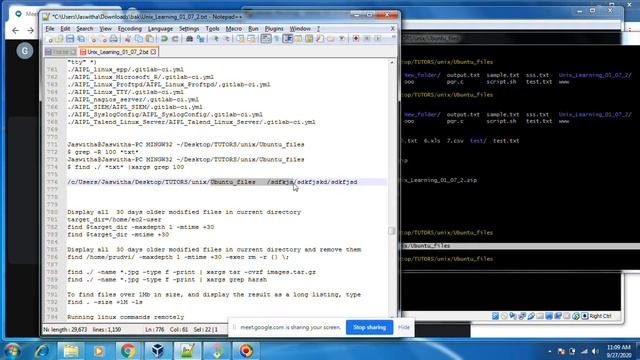
Task: Click the taskbar clock showing 11:09 AM
Action: [x=618, y=351]
